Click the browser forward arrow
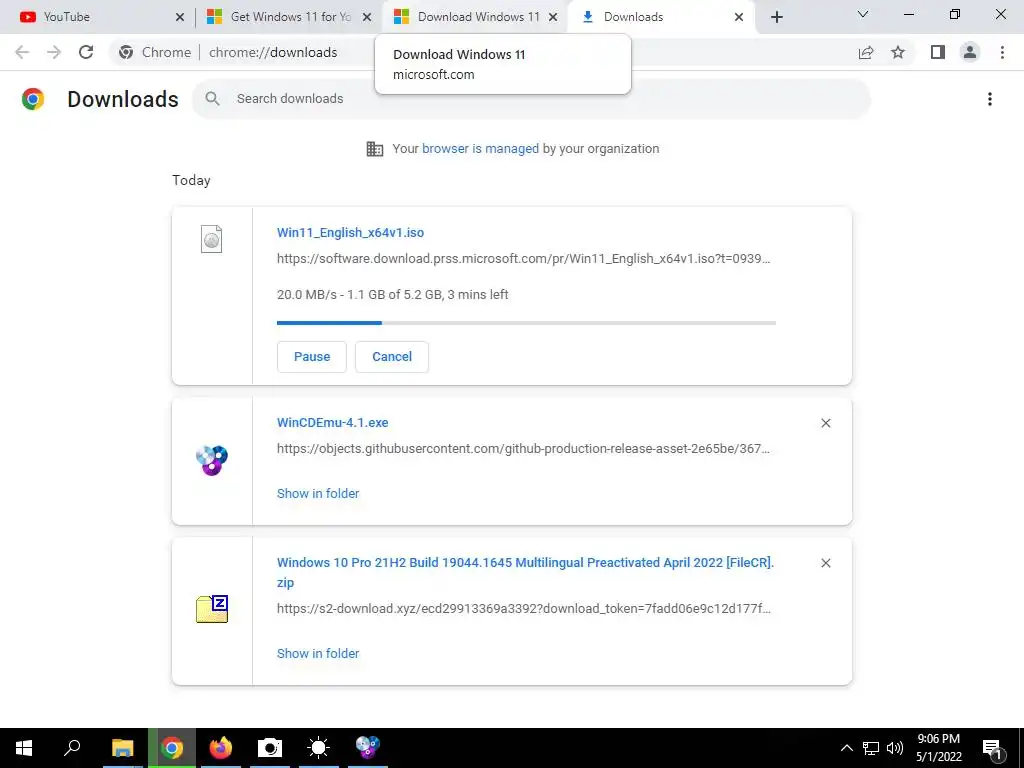 point(54,52)
